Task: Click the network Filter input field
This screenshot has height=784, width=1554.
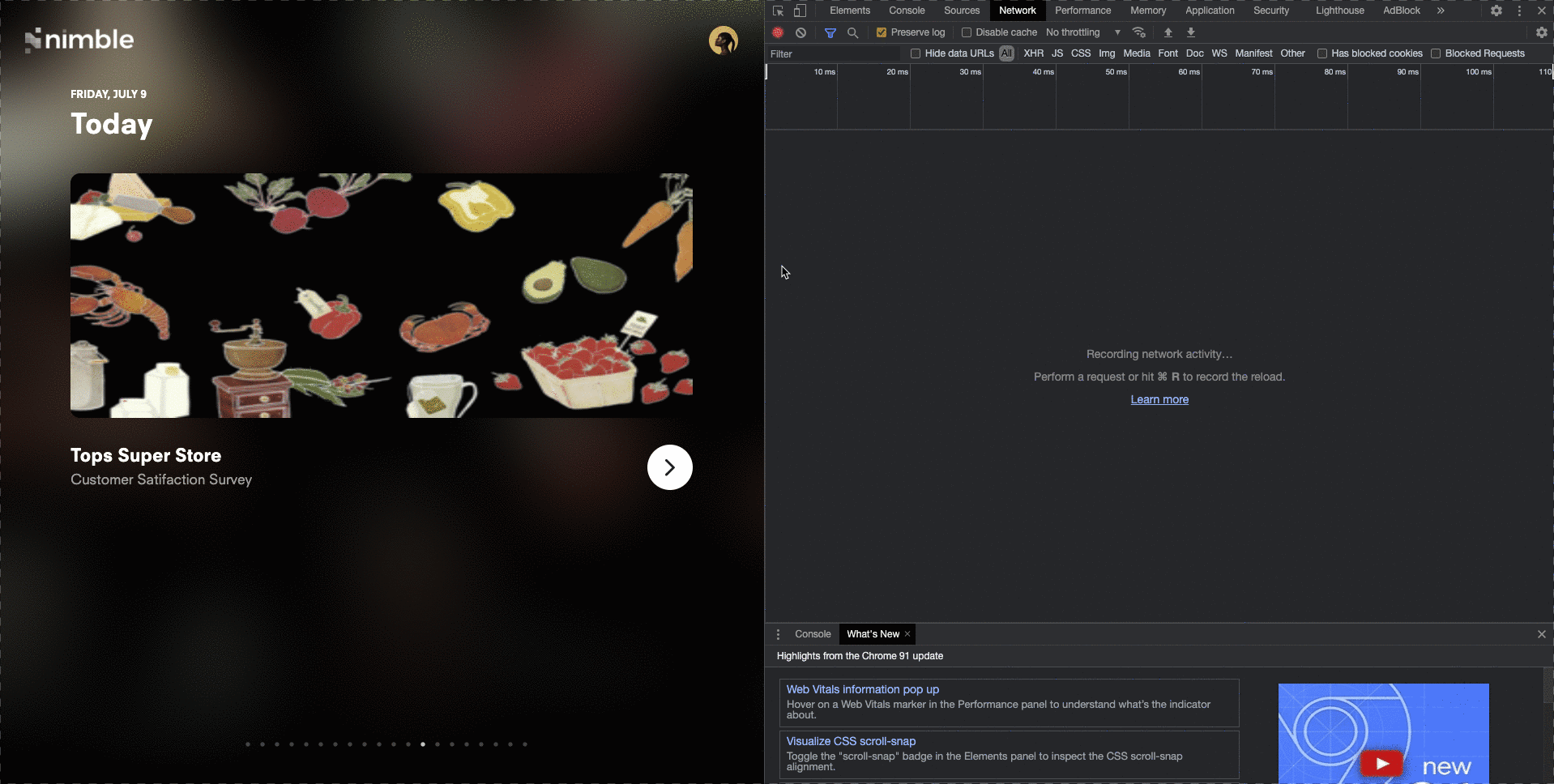Action: pyautogui.click(x=834, y=53)
